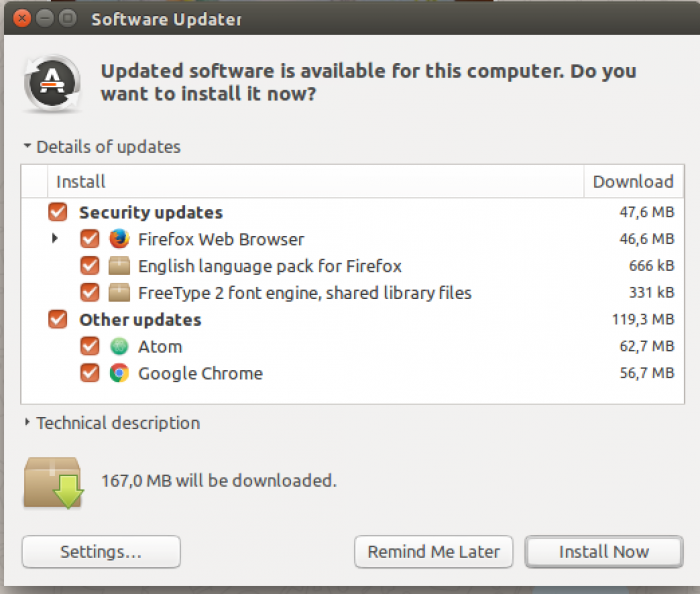Open the Settings... dialog

(101, 552)
